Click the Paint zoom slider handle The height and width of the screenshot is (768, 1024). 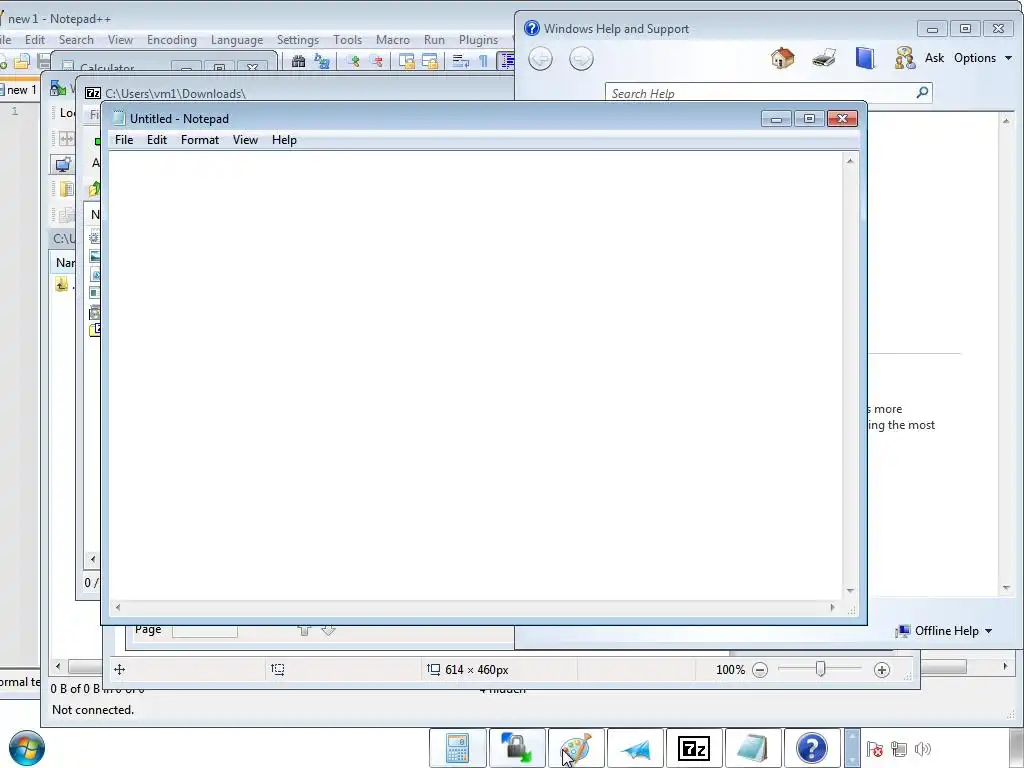pyautogui.click(x=820, y=669)
